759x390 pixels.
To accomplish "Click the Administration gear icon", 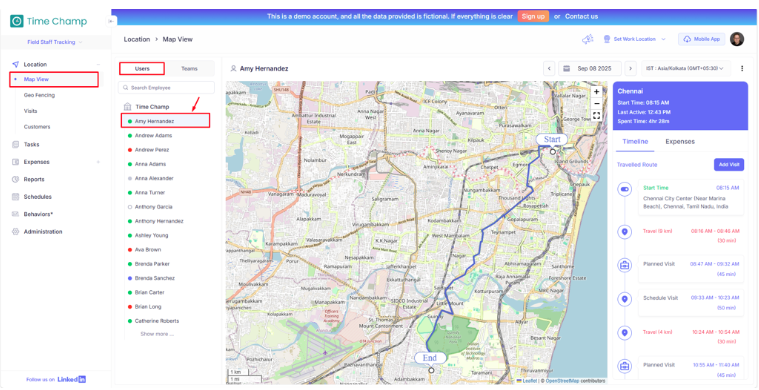I will point(15,232).
